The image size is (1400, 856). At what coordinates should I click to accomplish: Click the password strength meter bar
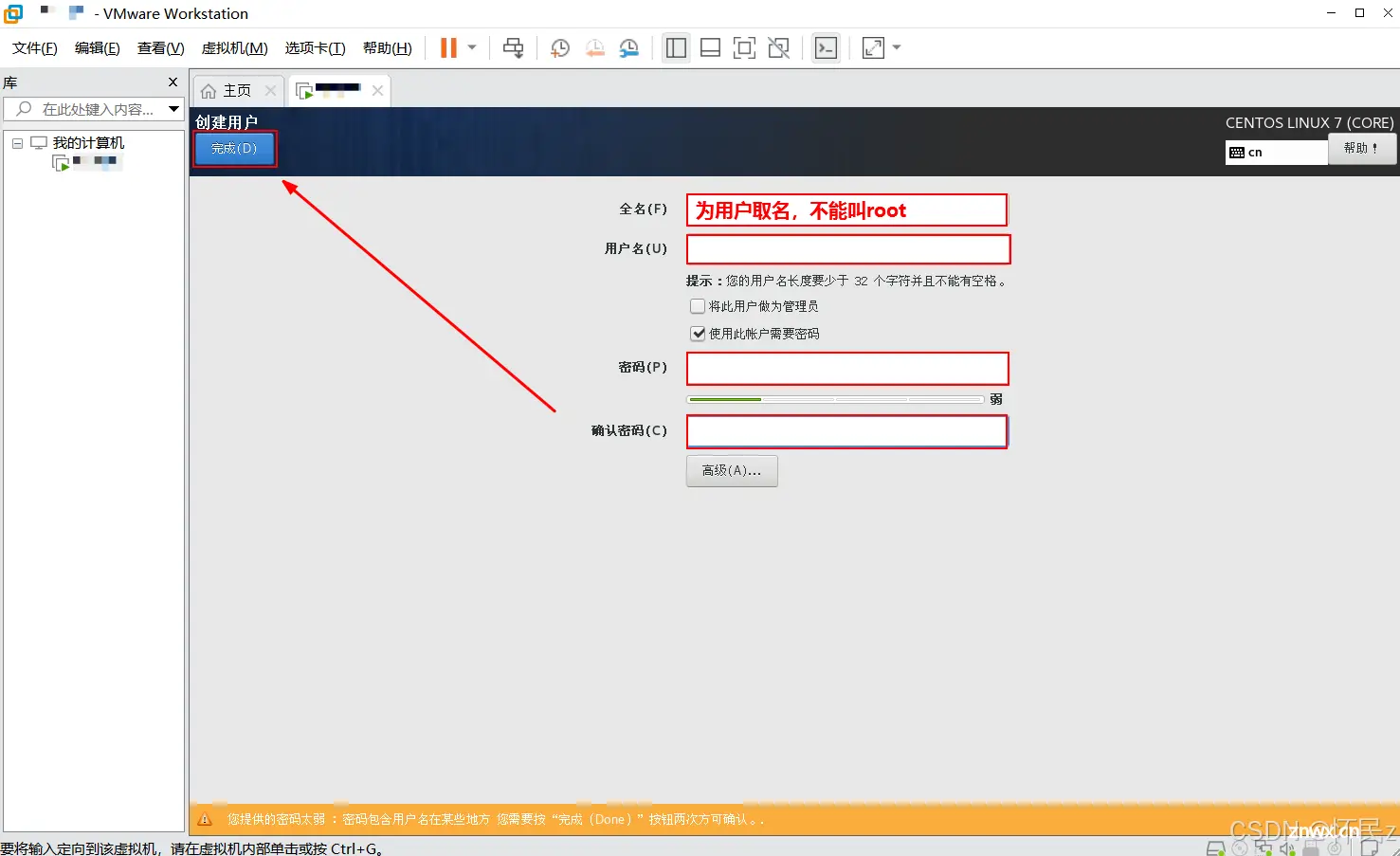[835, 399]
